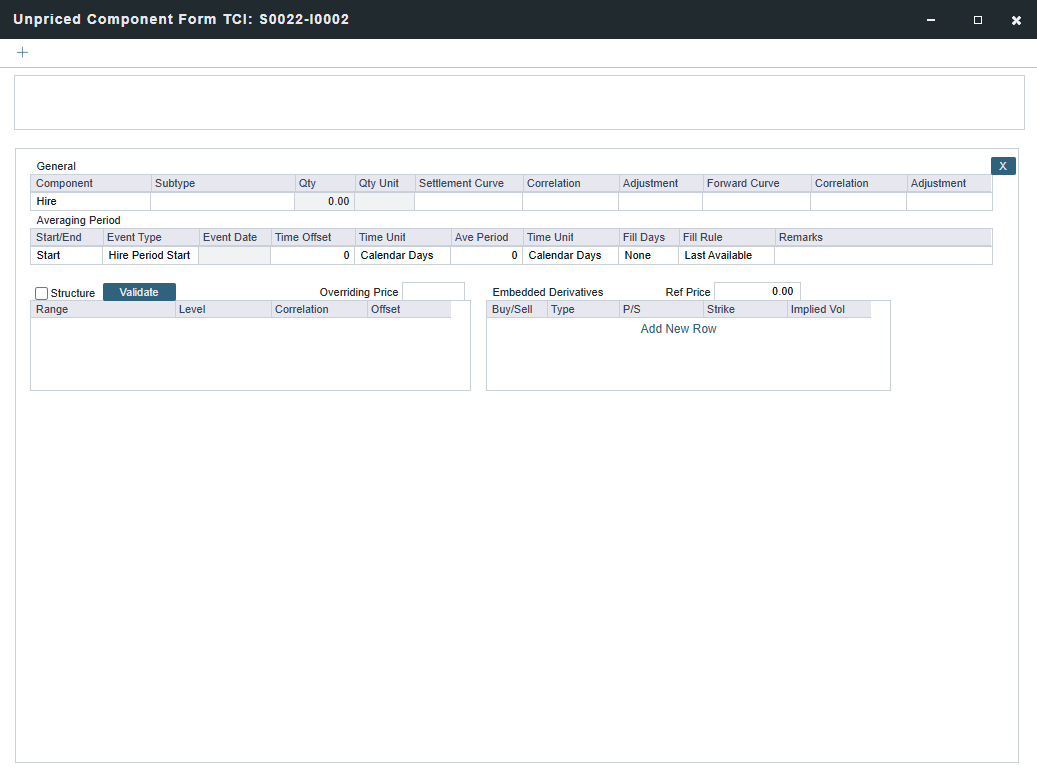Click the Overriding Price input field
This screenshot has width=1037, height=770.
click(x=433, y=292)
